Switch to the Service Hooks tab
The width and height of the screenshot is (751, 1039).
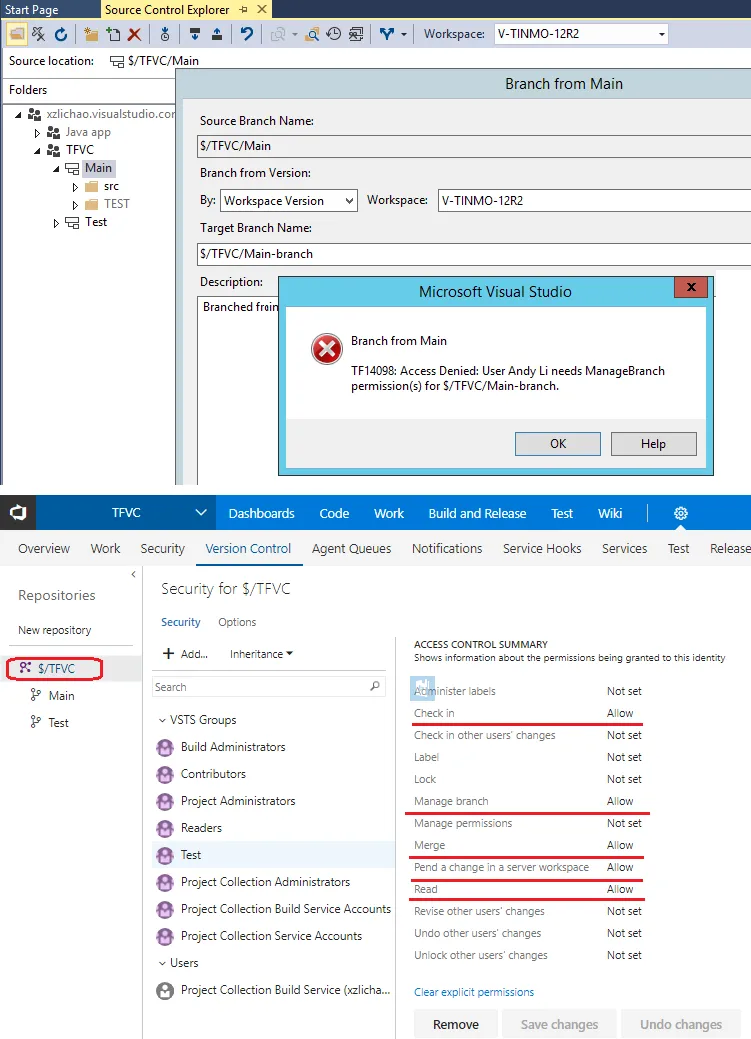tap(542, 549)
